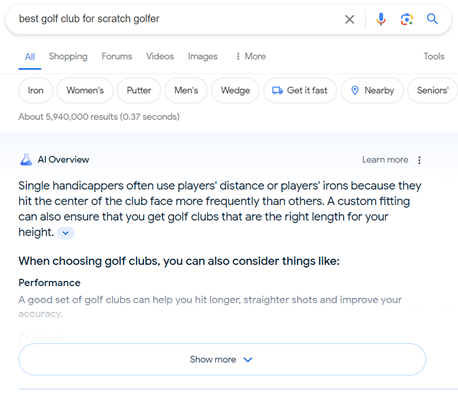This screenshot has height=394, width=458.
Task: Switch to the Videos tab
Action: click(x=160, y=56)
